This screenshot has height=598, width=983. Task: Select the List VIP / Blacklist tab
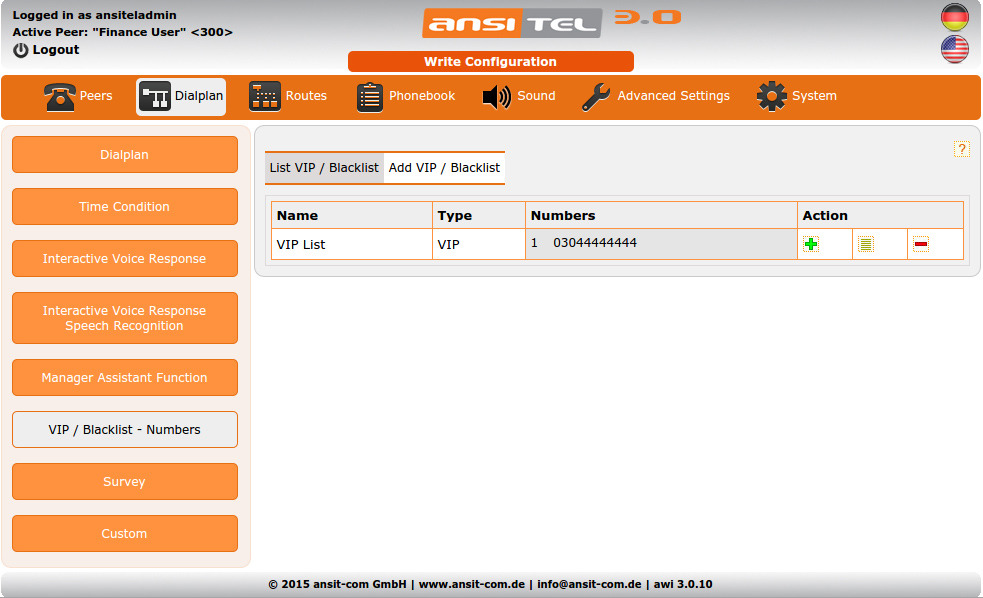[324, 168]
